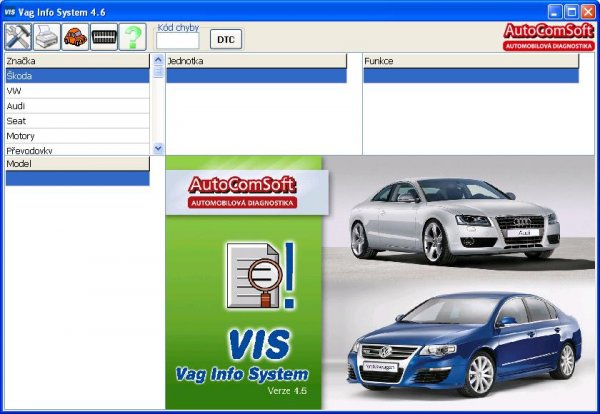This screenshot has height=414, width=600.
Task: Choose Audi from the Značka list
Action: point(76,105)
